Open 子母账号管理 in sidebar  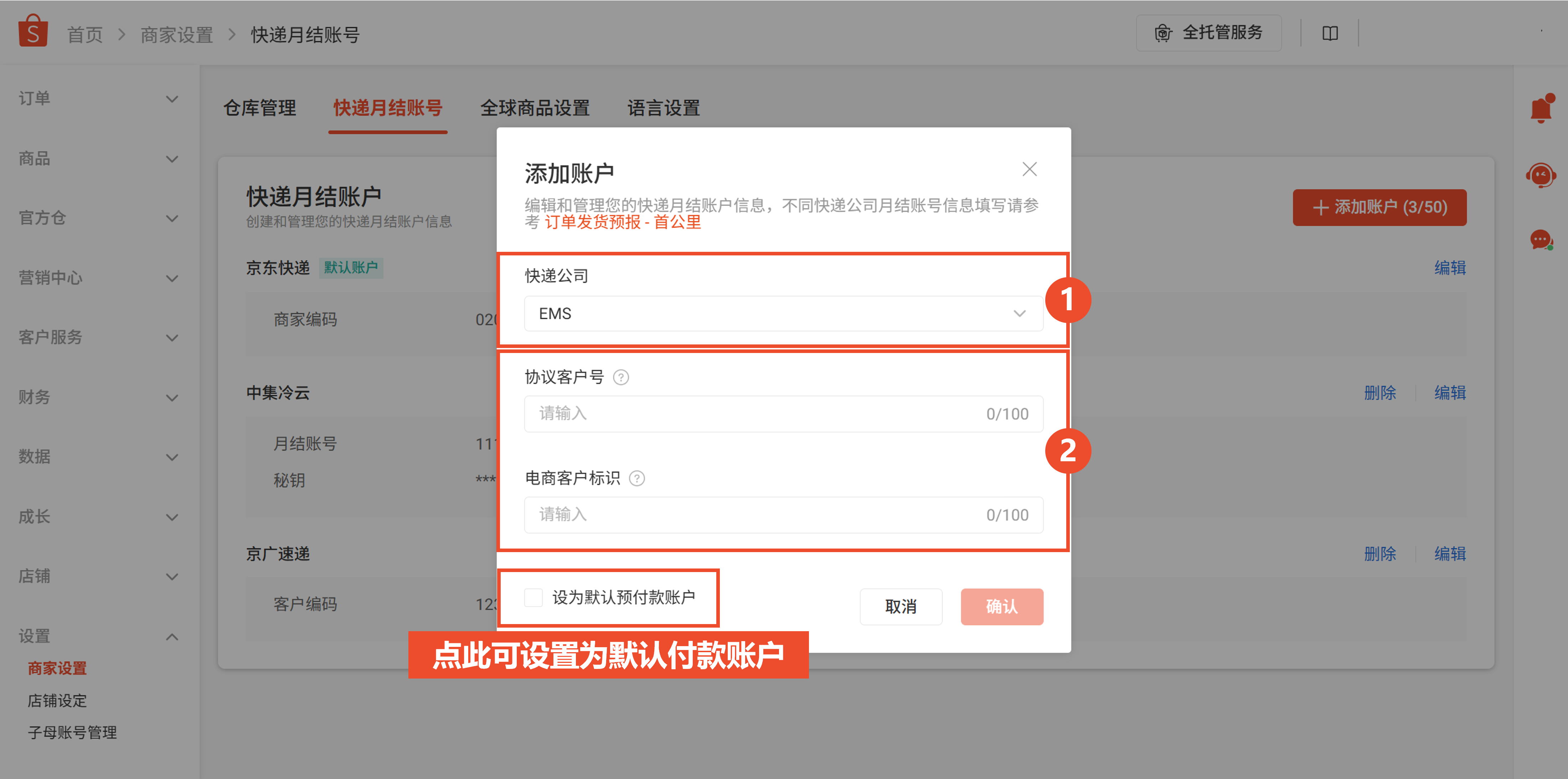click(72, 733)
